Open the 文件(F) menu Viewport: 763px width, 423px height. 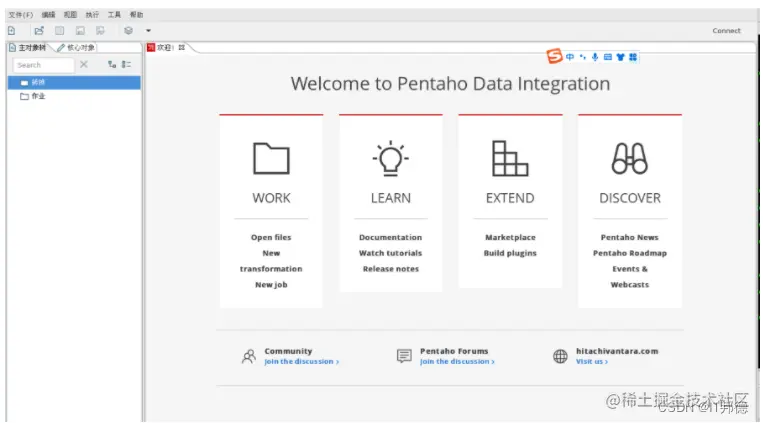click(20, 15)
